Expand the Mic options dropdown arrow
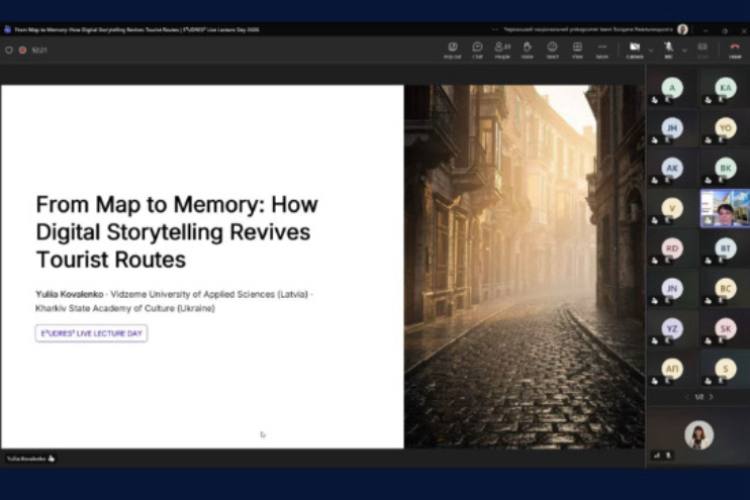Image resolution: width=750 pixels, height=500 pixels. click(683, 48)
